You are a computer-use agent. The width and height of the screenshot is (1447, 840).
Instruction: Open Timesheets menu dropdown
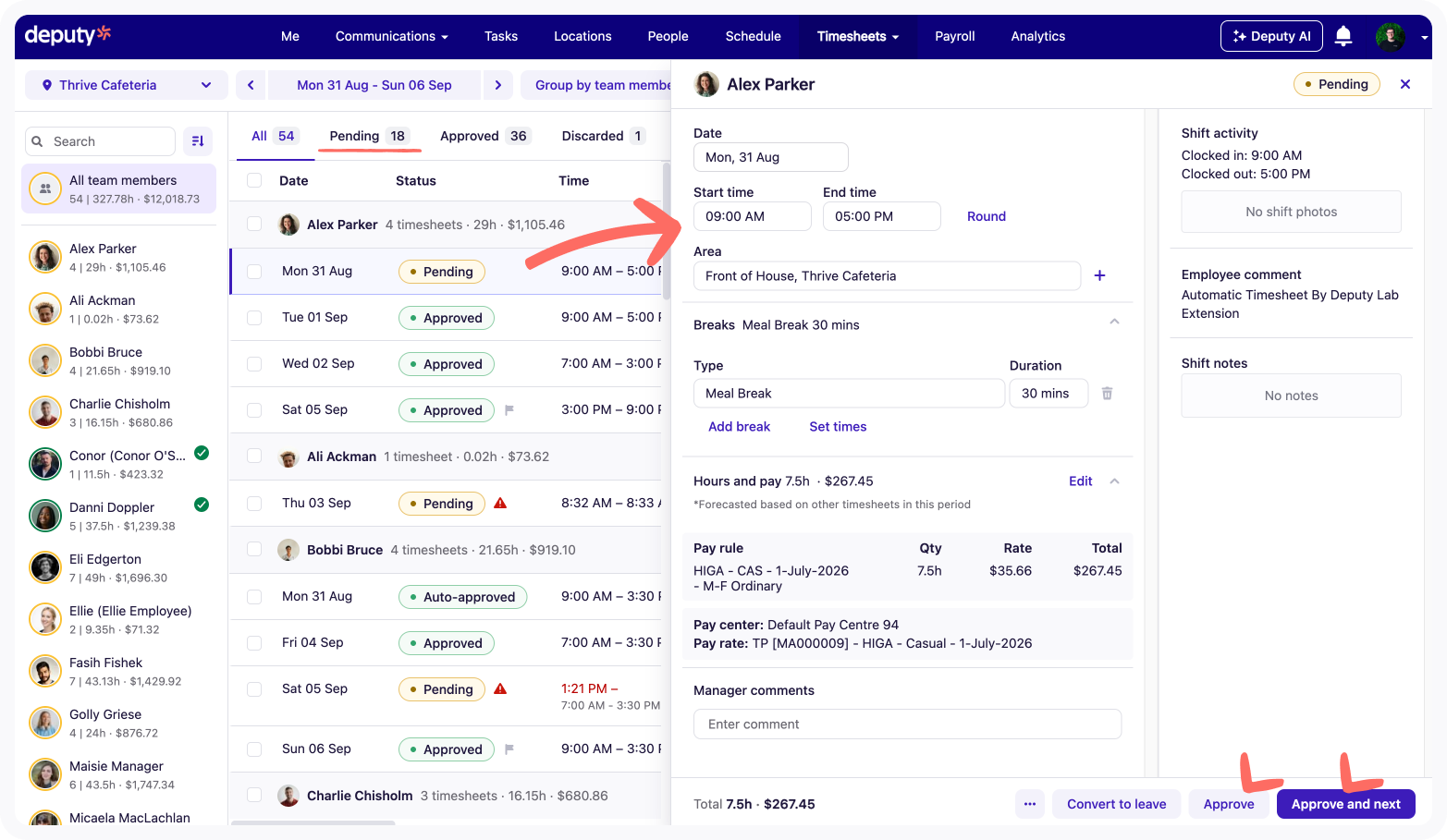pos(857,36)
